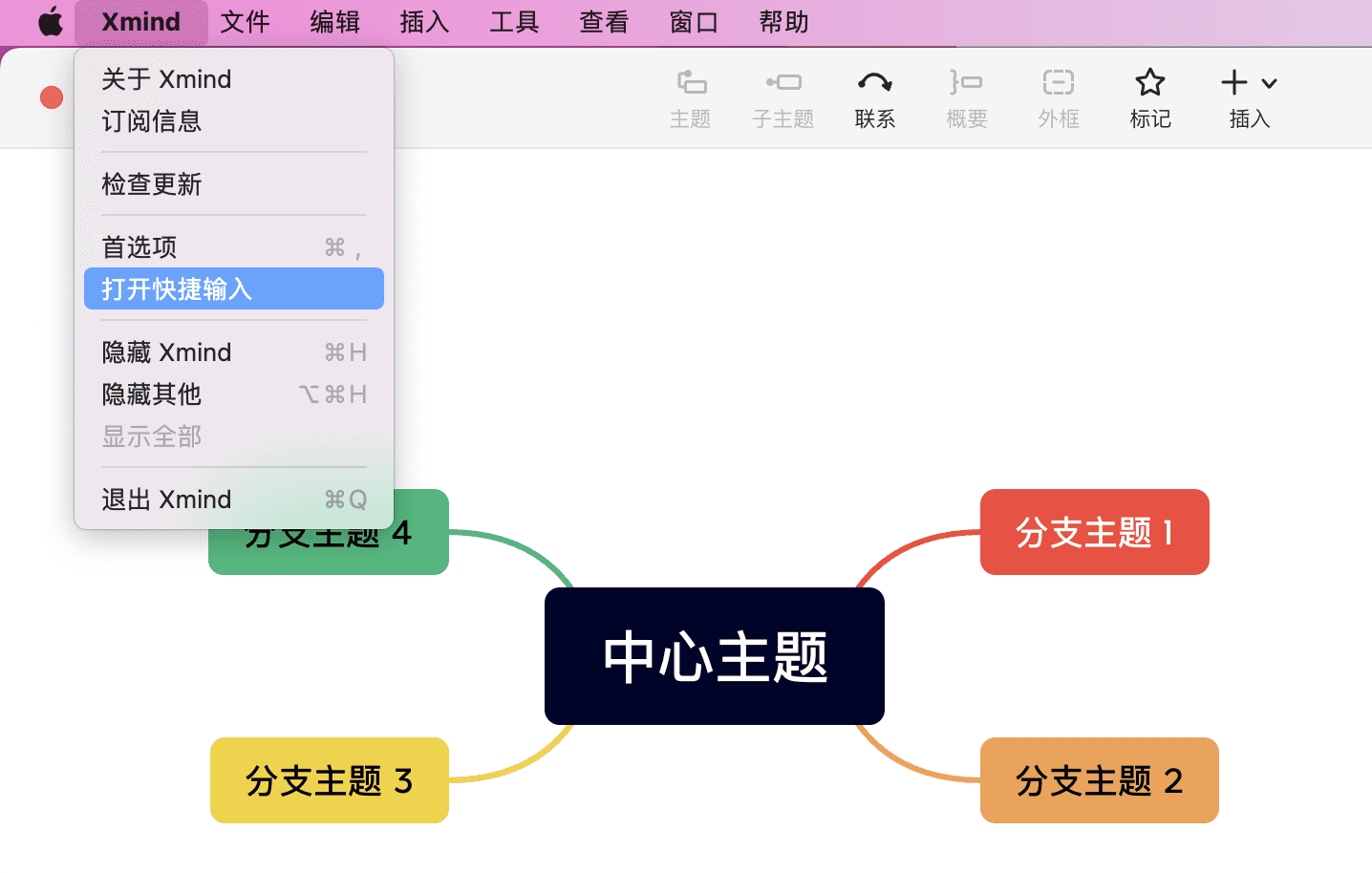Open 首选项 preferences
The height and width of the screenshot is (873, 1372).
[x=138, y=245]
